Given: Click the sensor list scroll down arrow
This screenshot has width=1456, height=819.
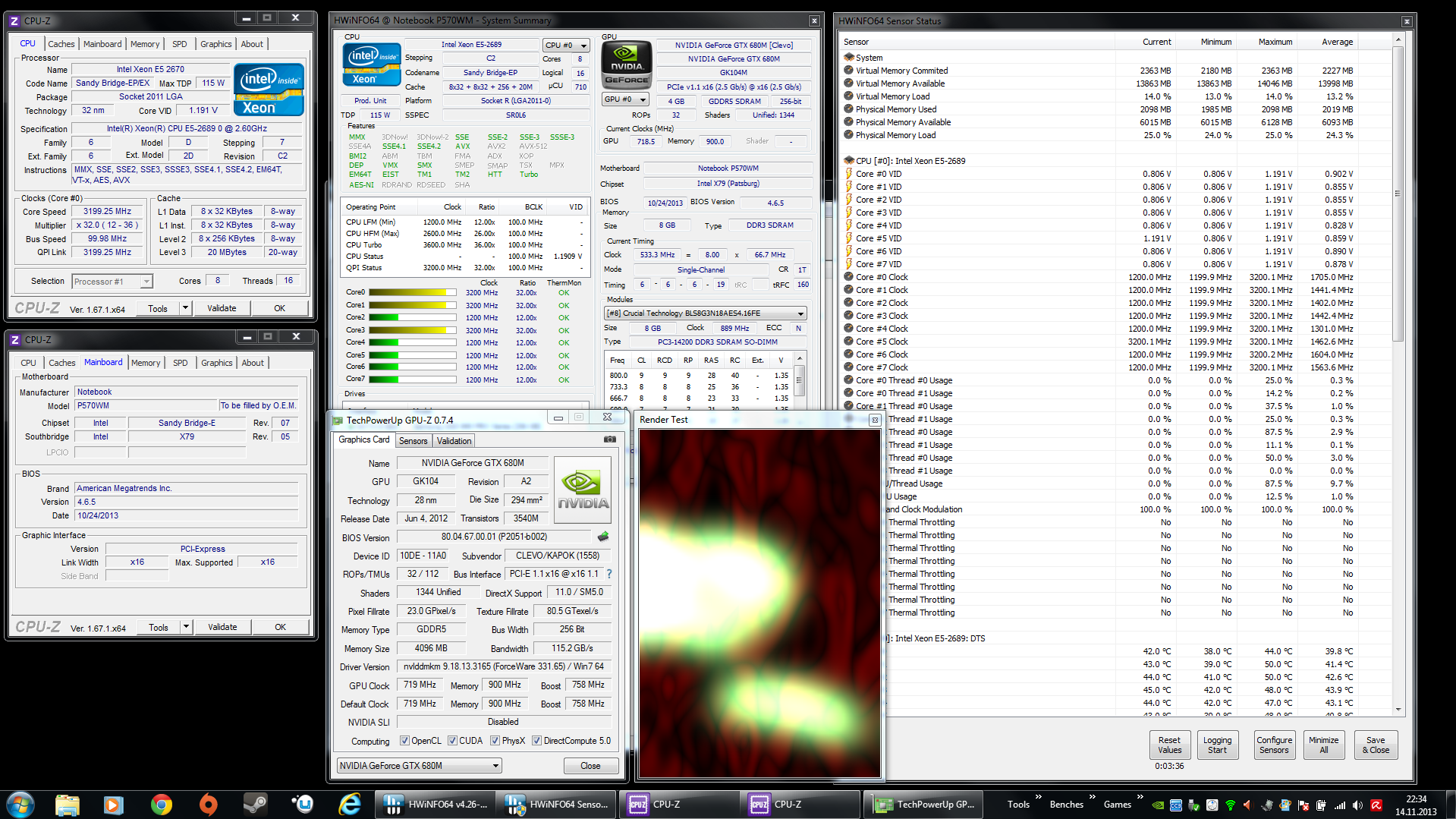Looking at the screenshot, I should tap(1398, 710).
